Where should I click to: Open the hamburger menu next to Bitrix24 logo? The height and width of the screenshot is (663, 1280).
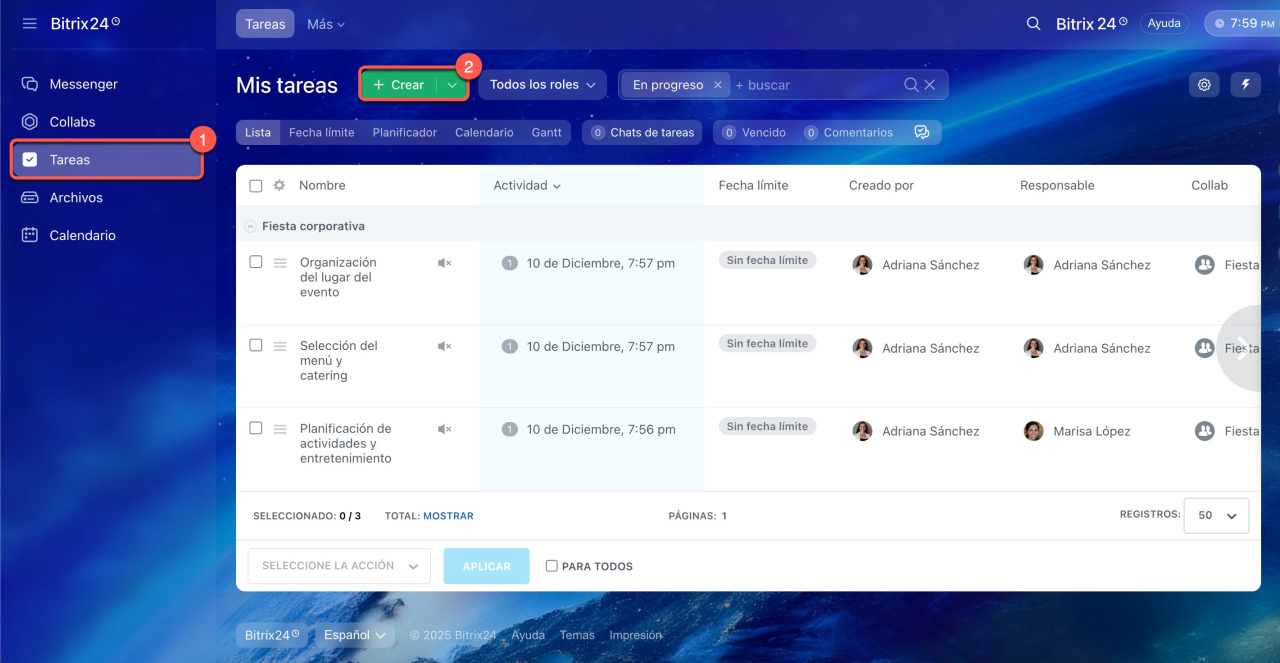(x=30, y=23)
